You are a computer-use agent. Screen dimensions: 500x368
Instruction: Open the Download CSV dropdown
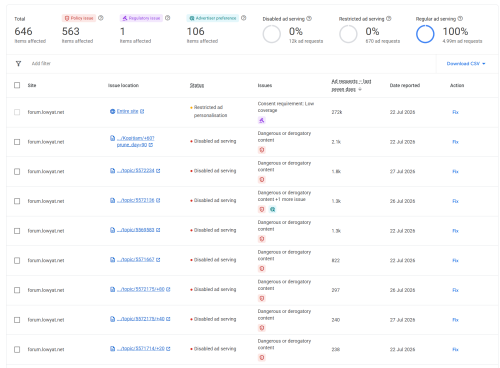466,64
